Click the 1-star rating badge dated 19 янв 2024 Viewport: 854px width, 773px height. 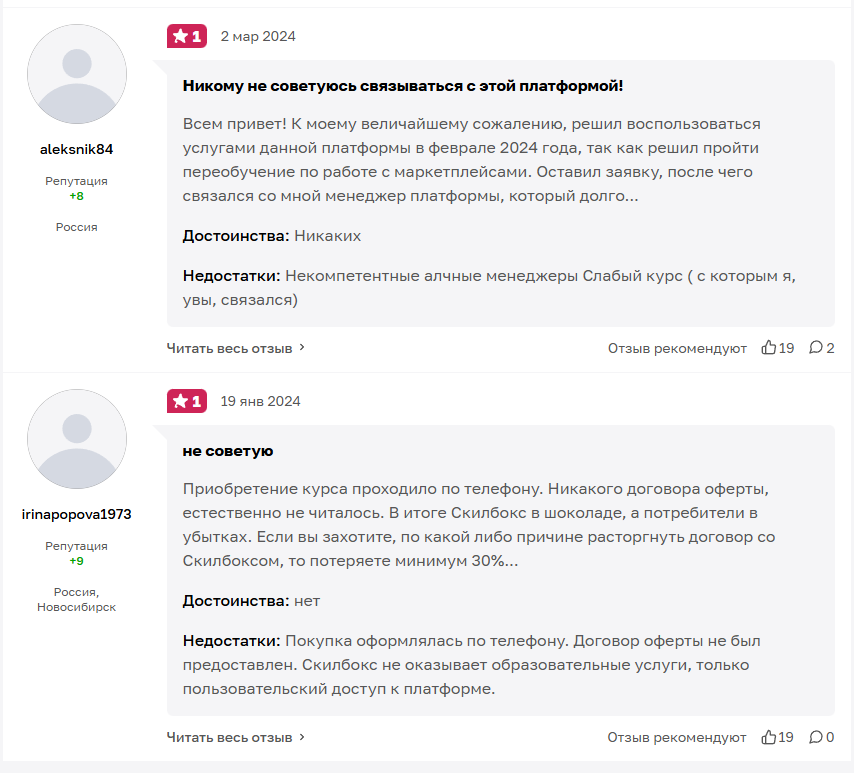tap(186, 401)
